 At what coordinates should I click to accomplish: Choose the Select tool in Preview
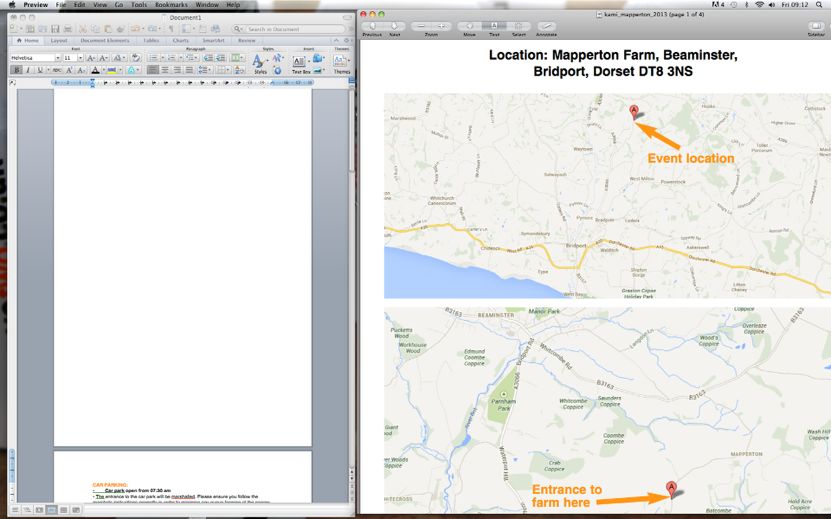518,26
